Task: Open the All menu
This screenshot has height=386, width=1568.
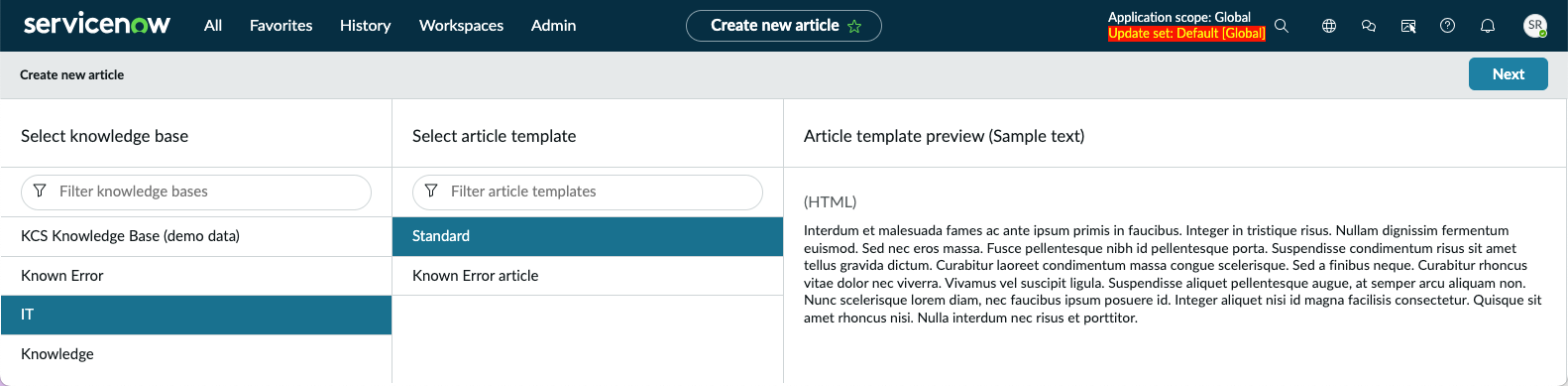Action: click(213, 26)
